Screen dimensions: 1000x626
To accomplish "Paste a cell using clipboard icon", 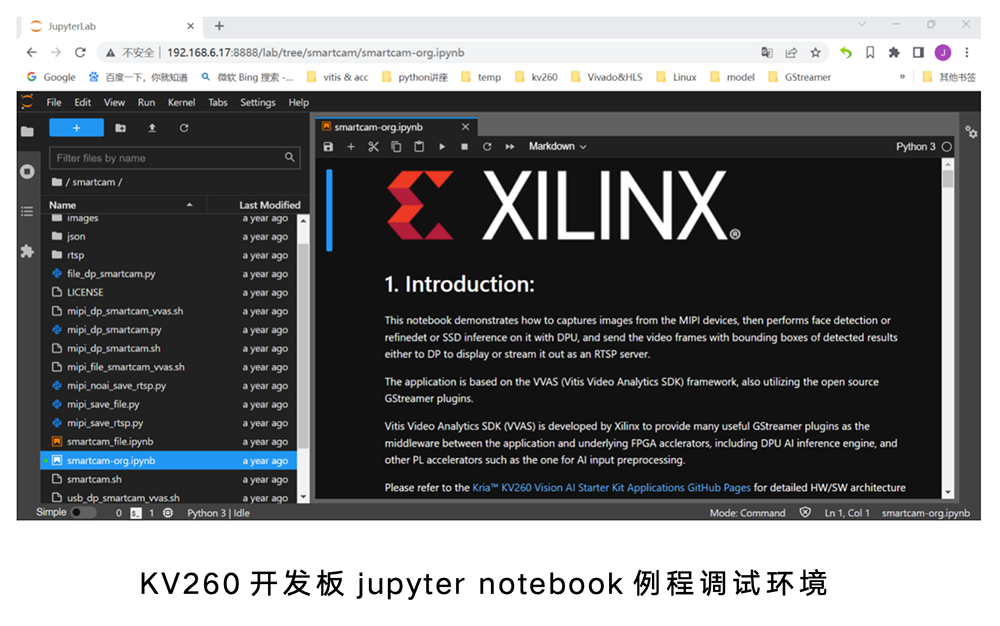I will pos(419,146).
